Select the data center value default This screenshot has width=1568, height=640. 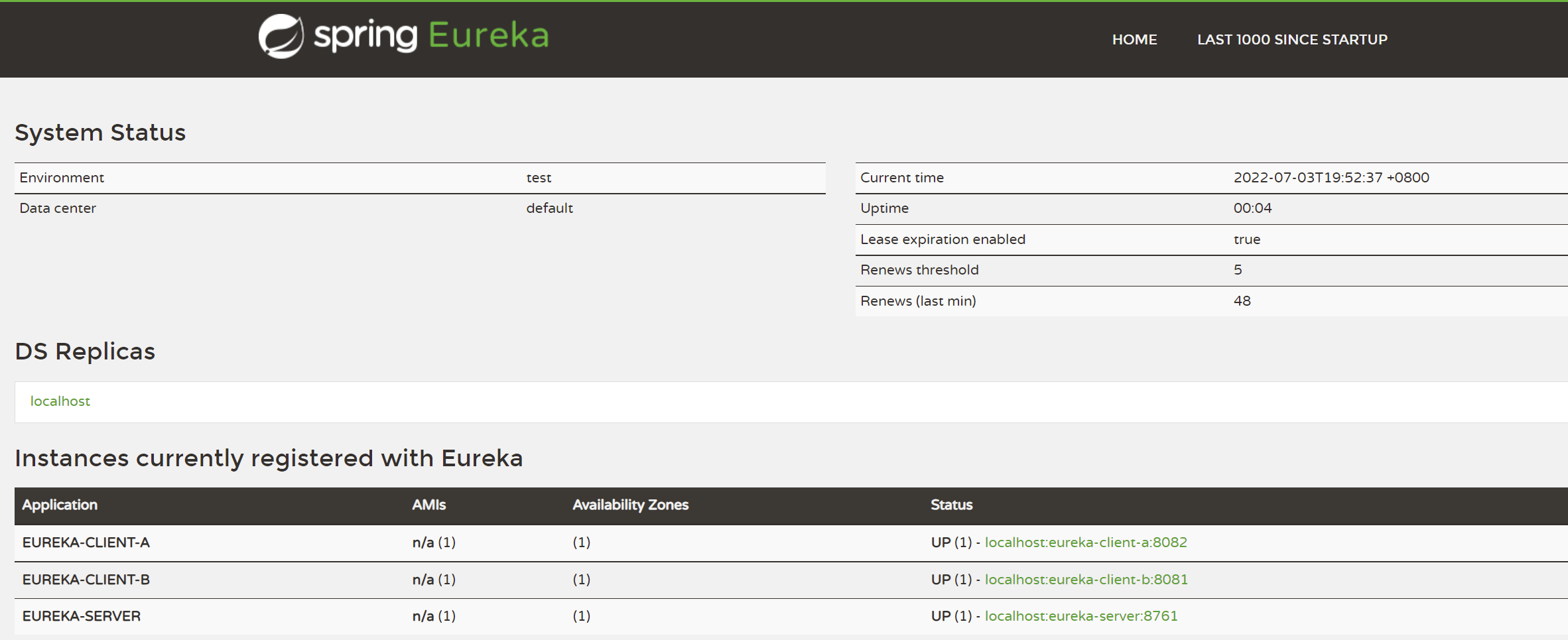pyautogui.click(x=549, y=208)
